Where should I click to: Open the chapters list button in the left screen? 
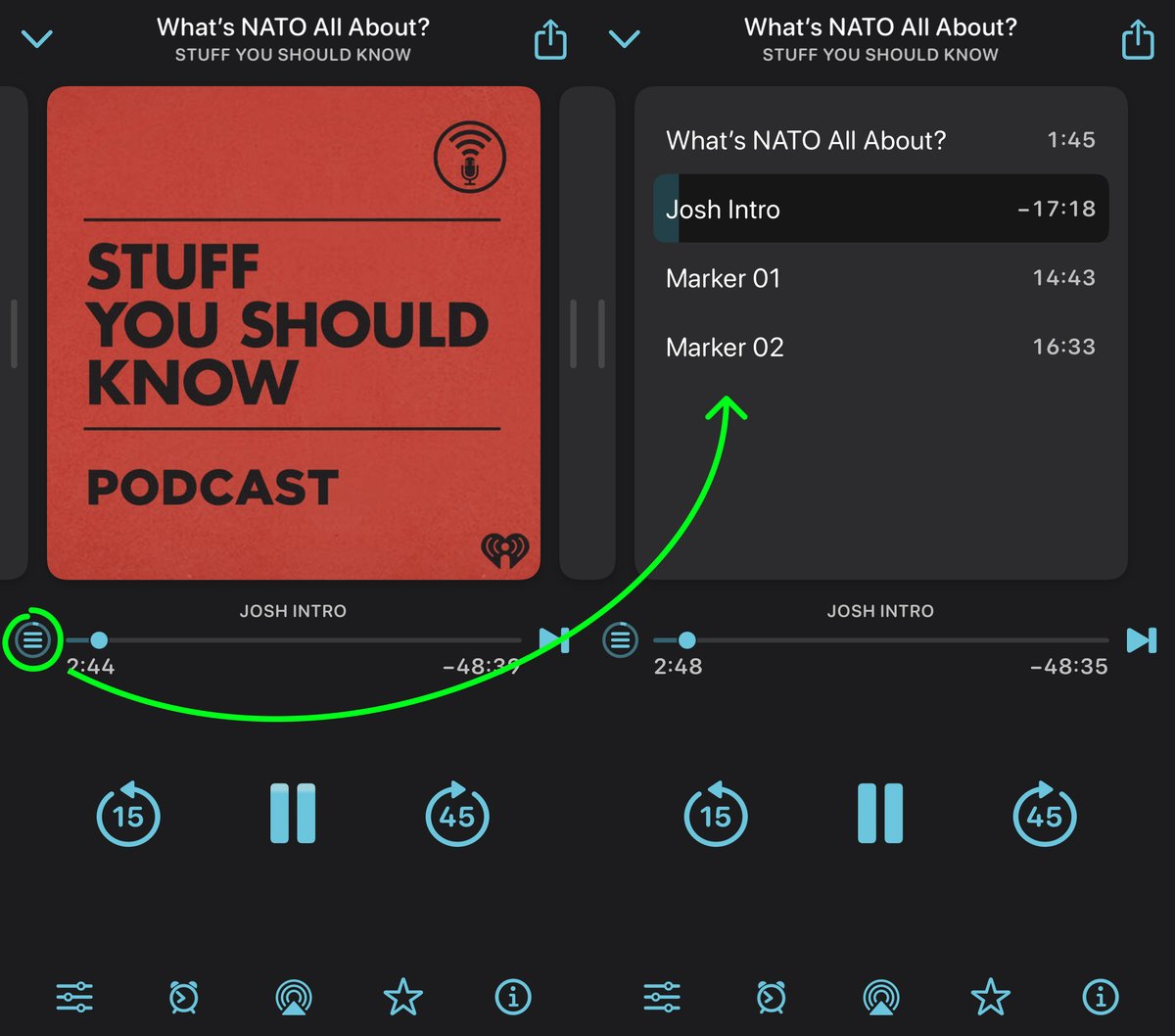32,640
